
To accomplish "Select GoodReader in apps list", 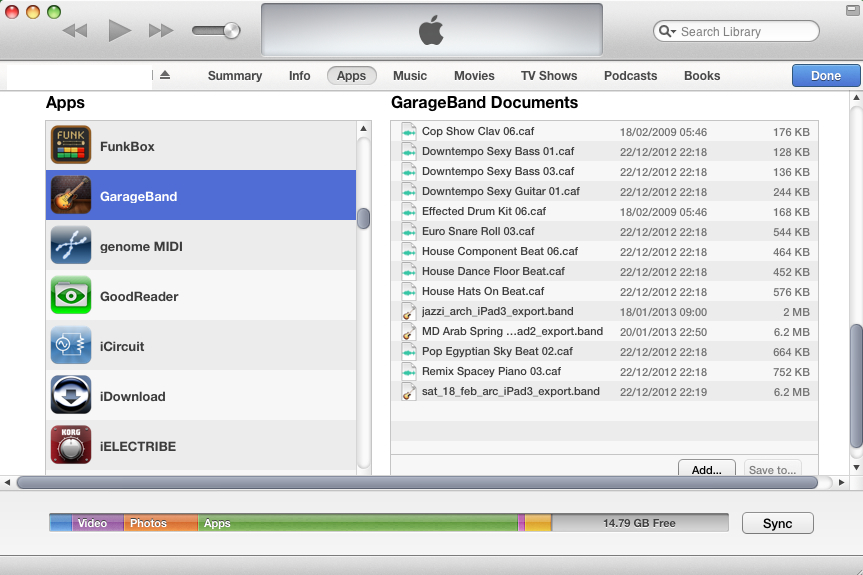I will 201,295.
